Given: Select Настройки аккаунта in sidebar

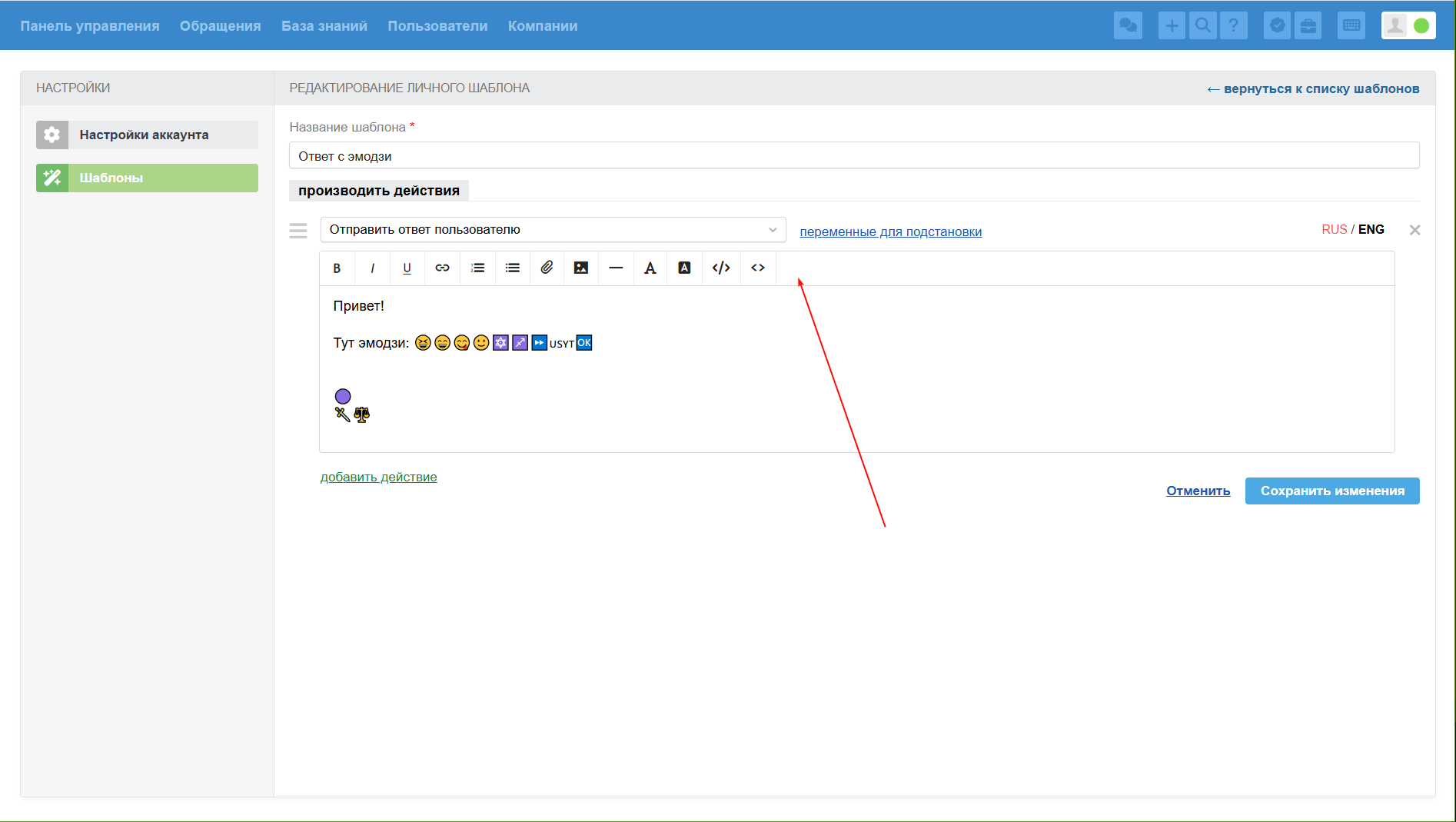Looking at the screenshot, I should [147, 135].
